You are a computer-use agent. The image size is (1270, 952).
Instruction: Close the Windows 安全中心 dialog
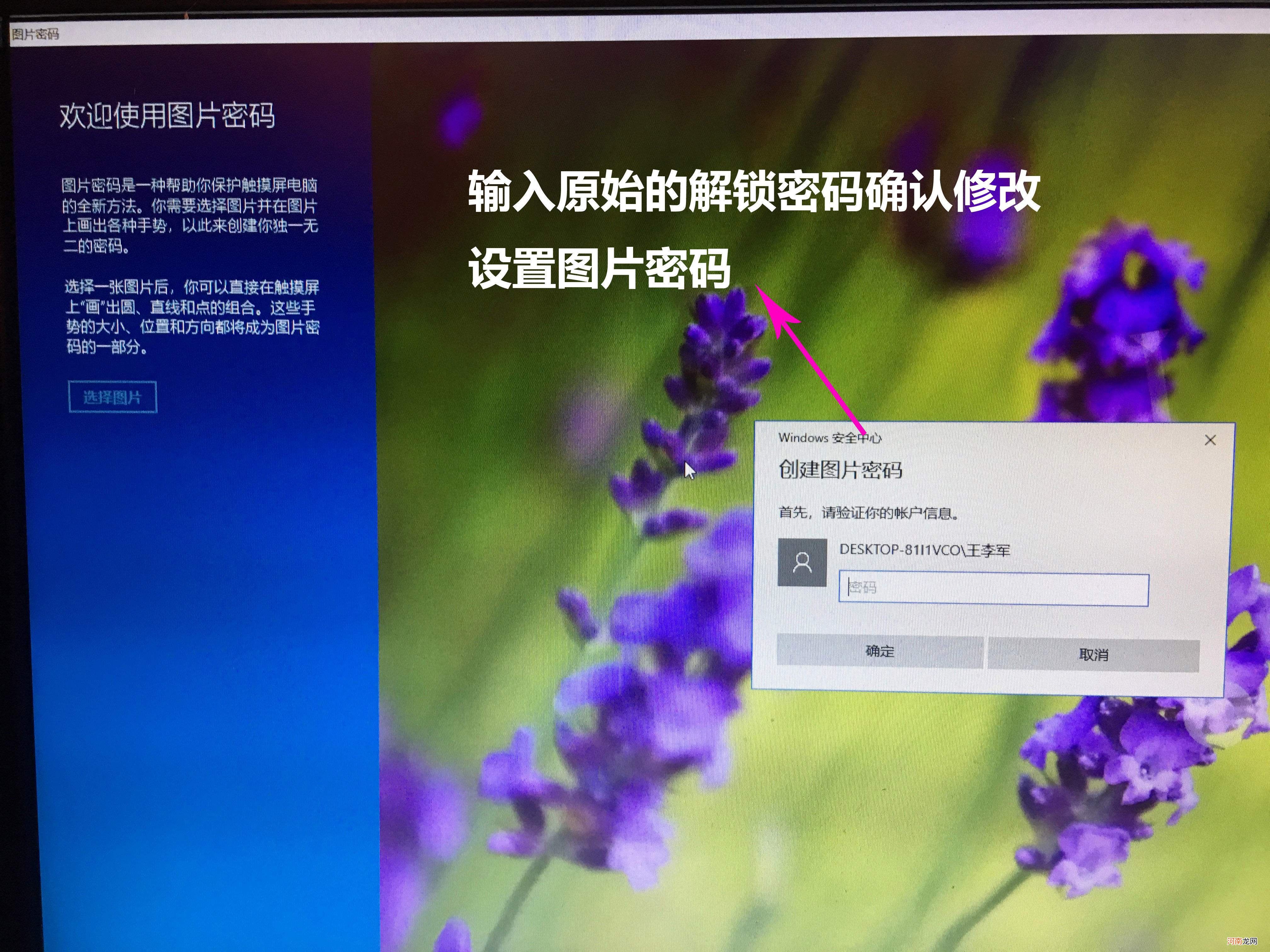(1210, 440)
